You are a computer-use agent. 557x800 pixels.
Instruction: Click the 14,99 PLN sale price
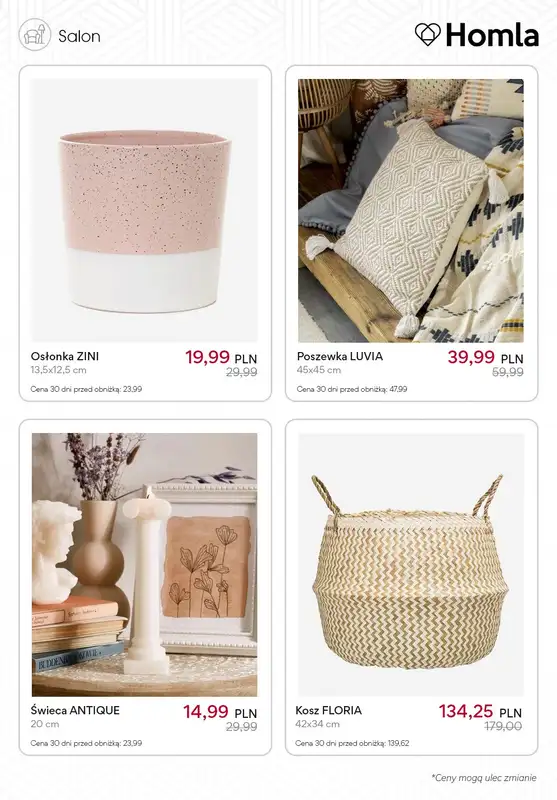pyautogui.click(x=220, y=712)
